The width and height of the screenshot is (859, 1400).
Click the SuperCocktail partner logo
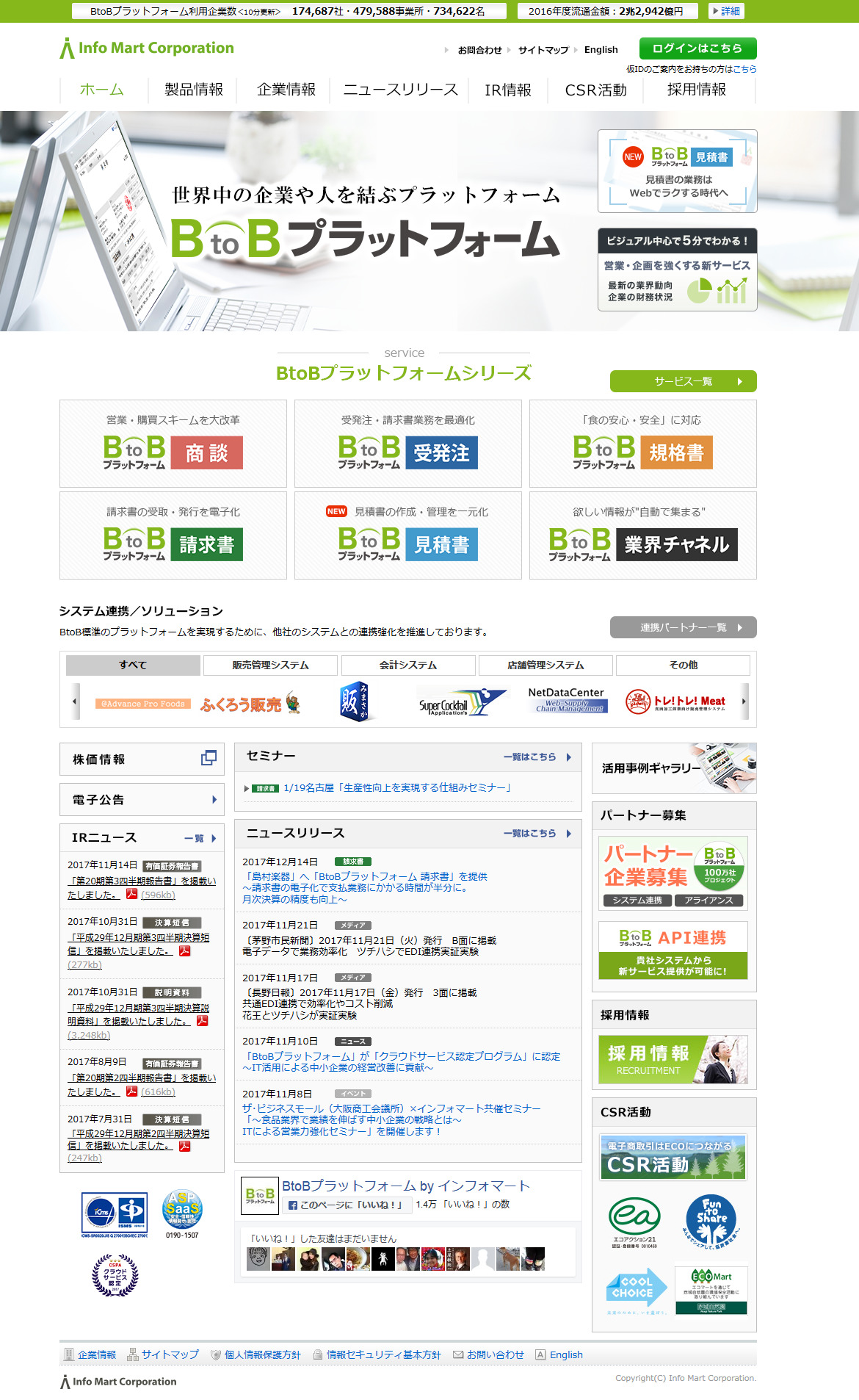pos(462,703)
